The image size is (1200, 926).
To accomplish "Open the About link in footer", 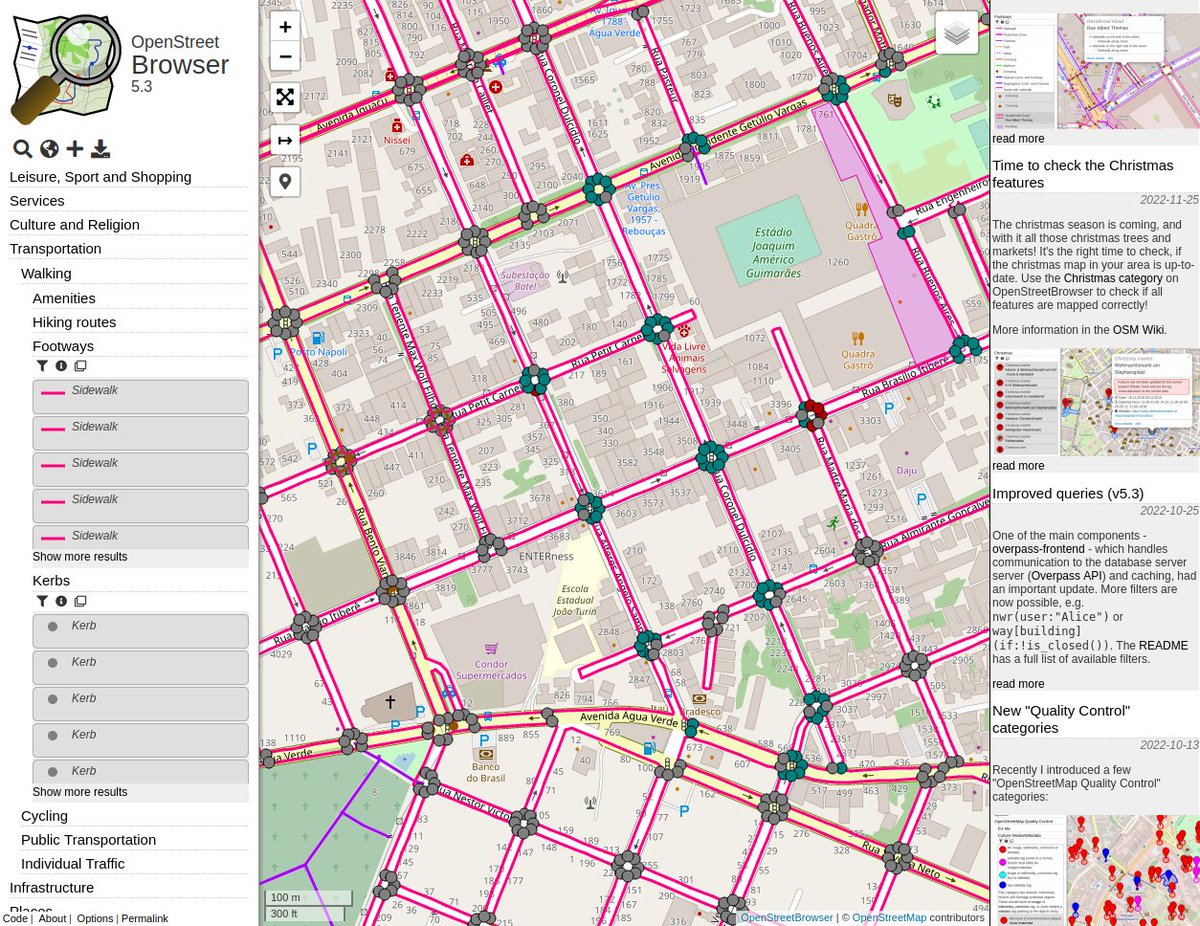I will pyautogui.click(x=52, y=918).
